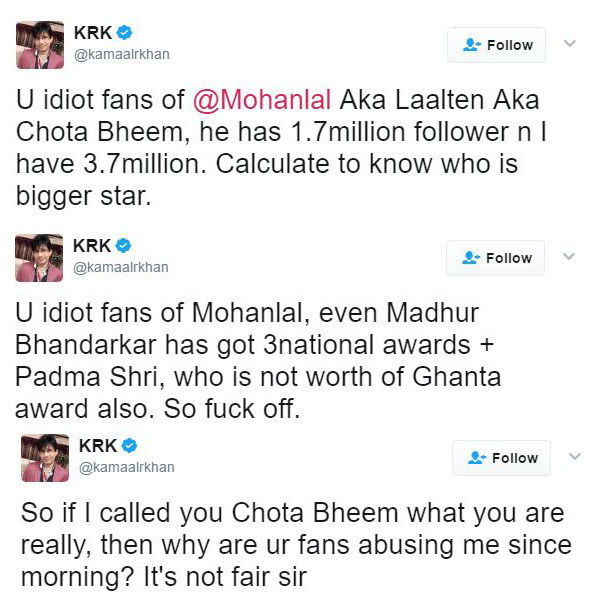
Task: Click follow person icon in third tweet
Action: (x=477, y=458)
